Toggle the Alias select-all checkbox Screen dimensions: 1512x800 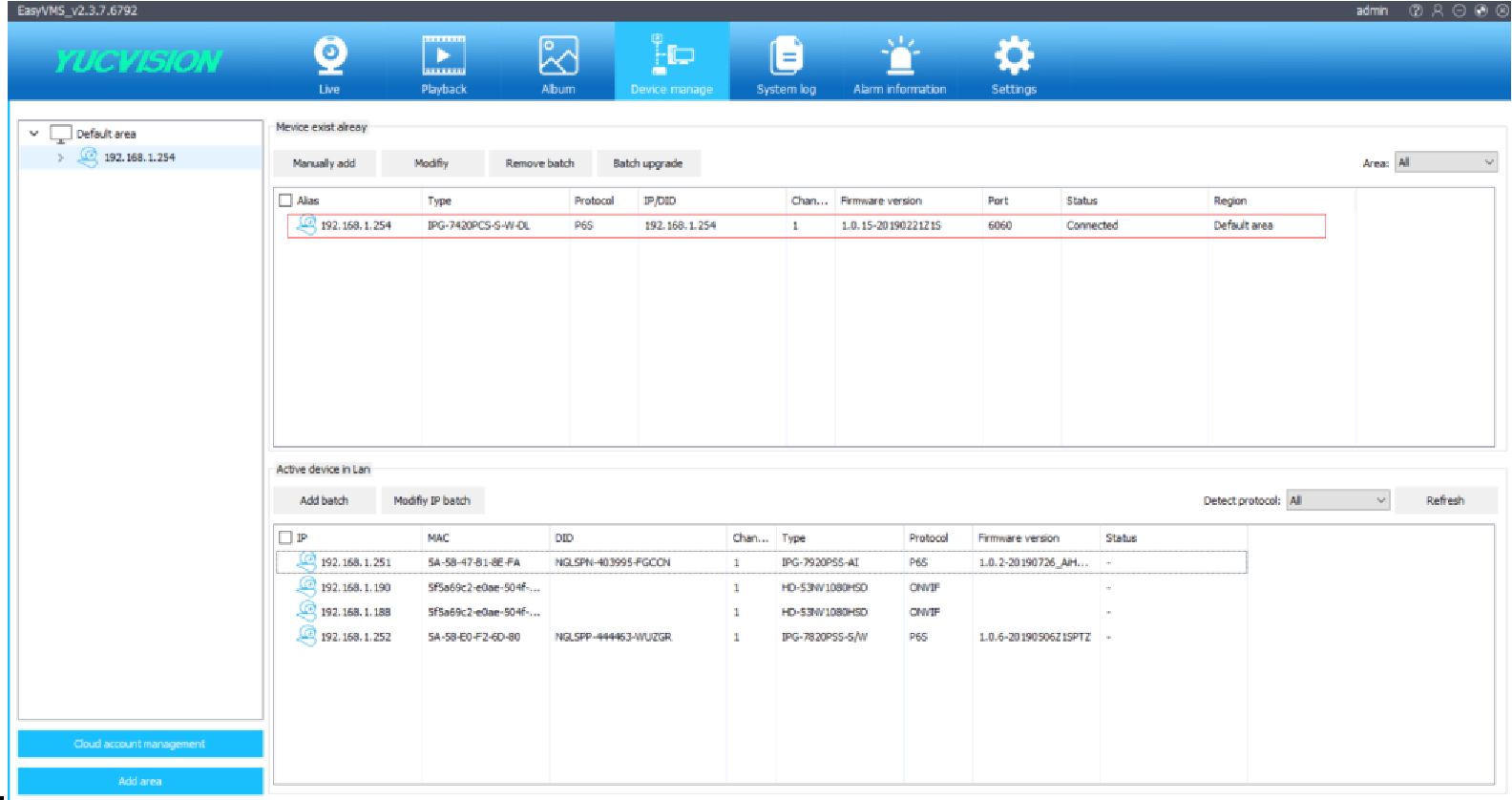click(x=285, y=200)
